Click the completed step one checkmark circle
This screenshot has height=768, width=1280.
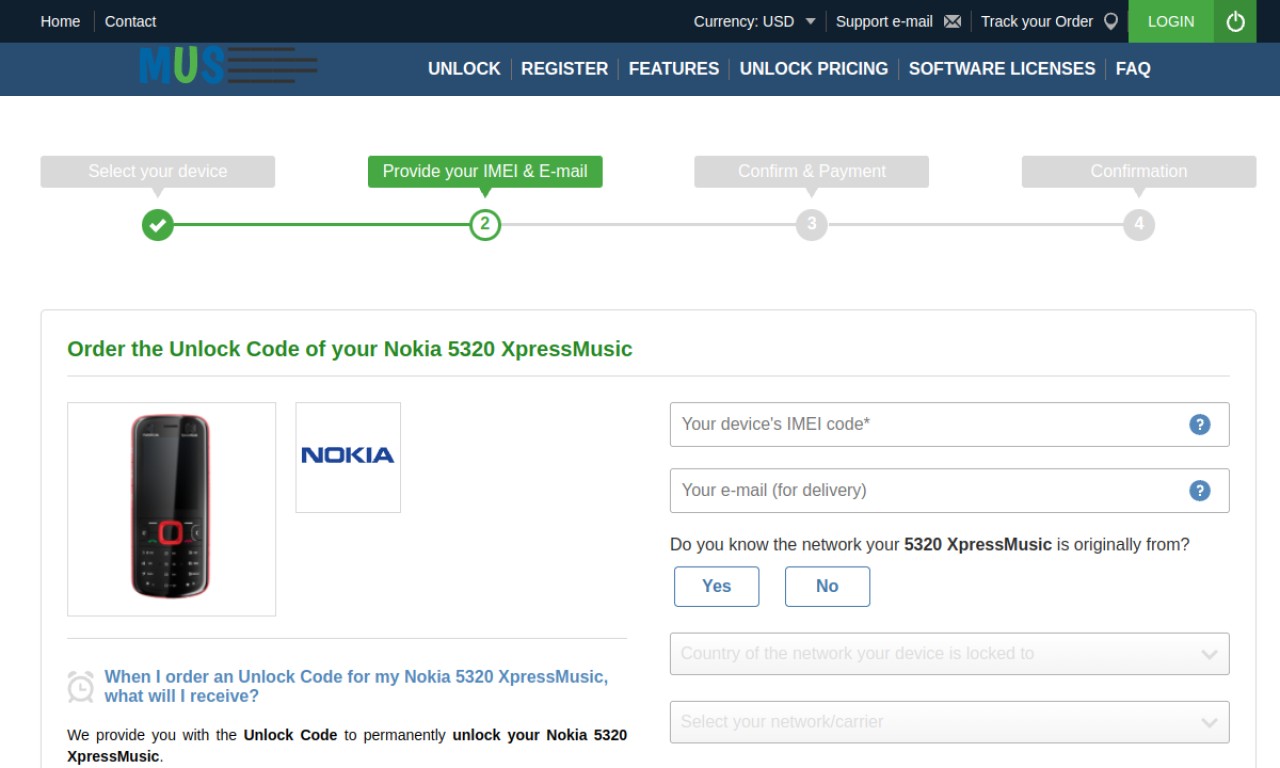pos(157,224)
